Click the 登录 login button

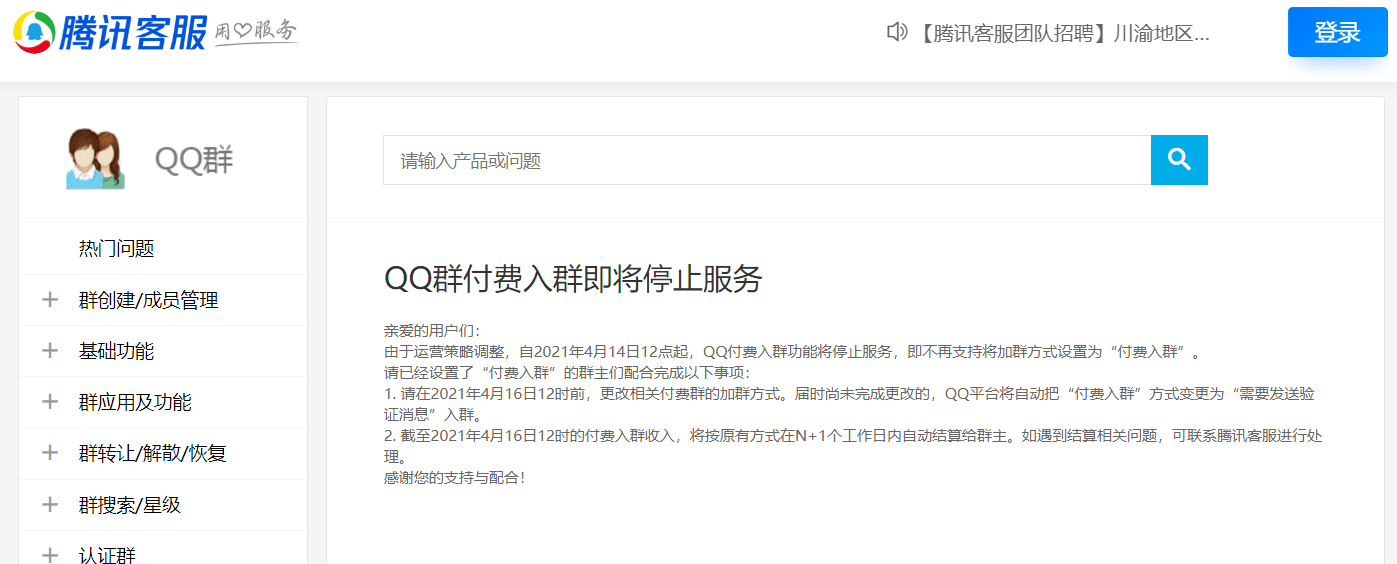pos(1337,32)
